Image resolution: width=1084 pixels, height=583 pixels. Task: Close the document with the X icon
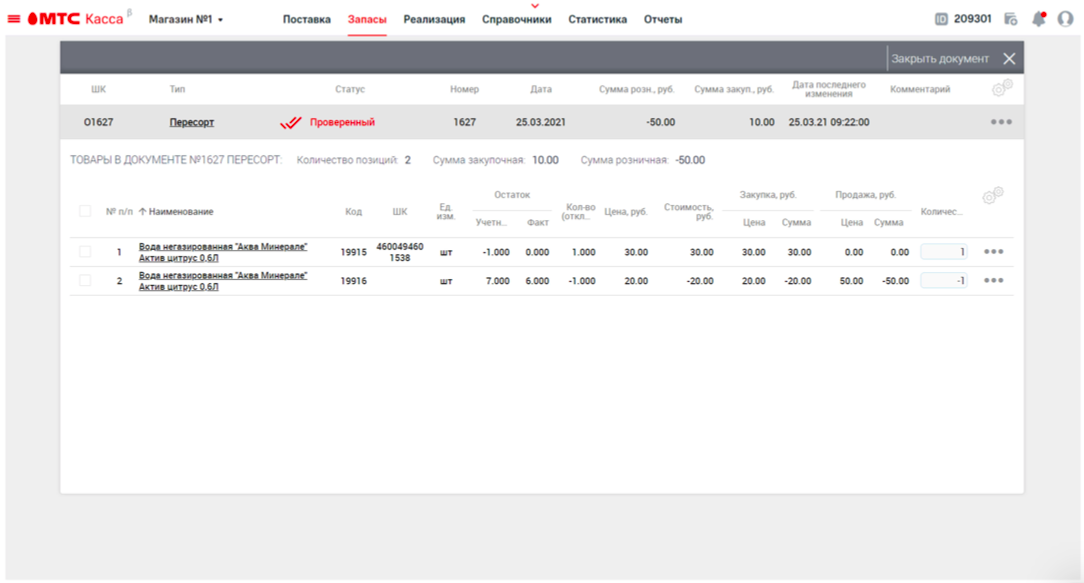[1009, 59]
